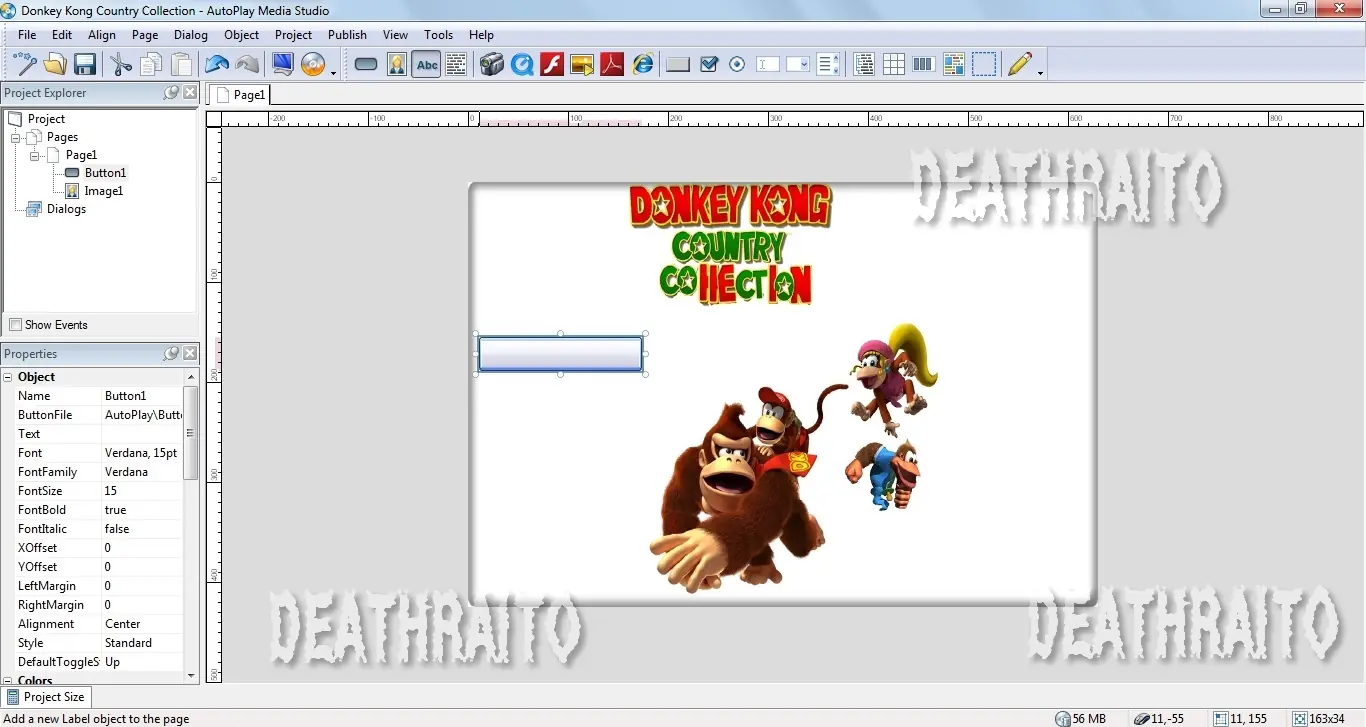Select the Project root node
1366x727 pixels.
(46, 119)
